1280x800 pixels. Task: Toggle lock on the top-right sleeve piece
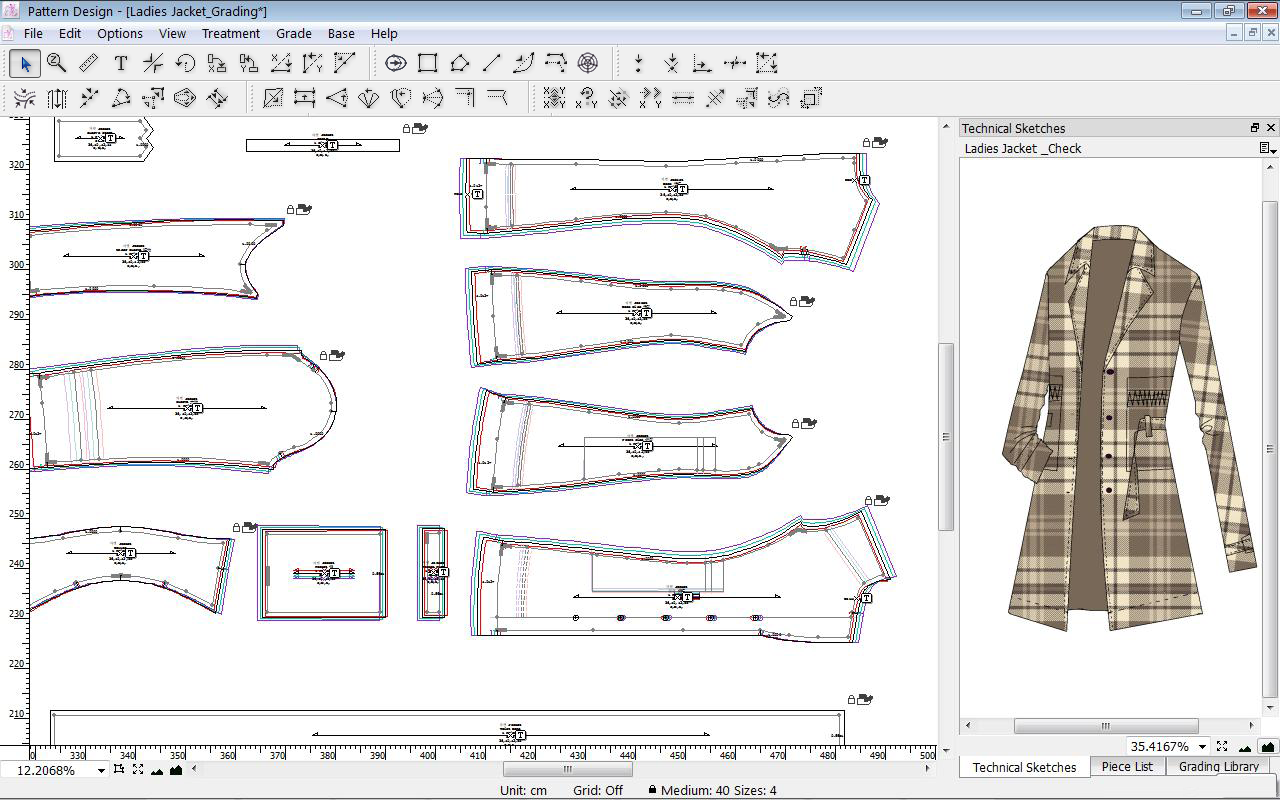868,143
